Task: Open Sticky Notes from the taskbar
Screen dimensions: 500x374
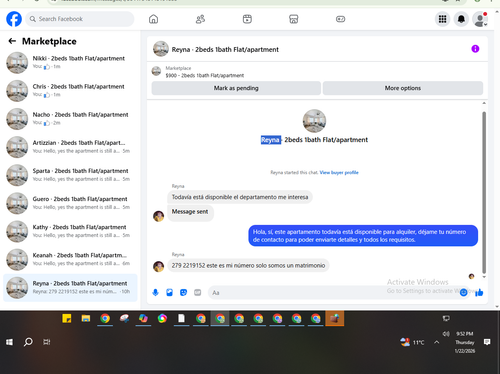Action: click(67, 319)
